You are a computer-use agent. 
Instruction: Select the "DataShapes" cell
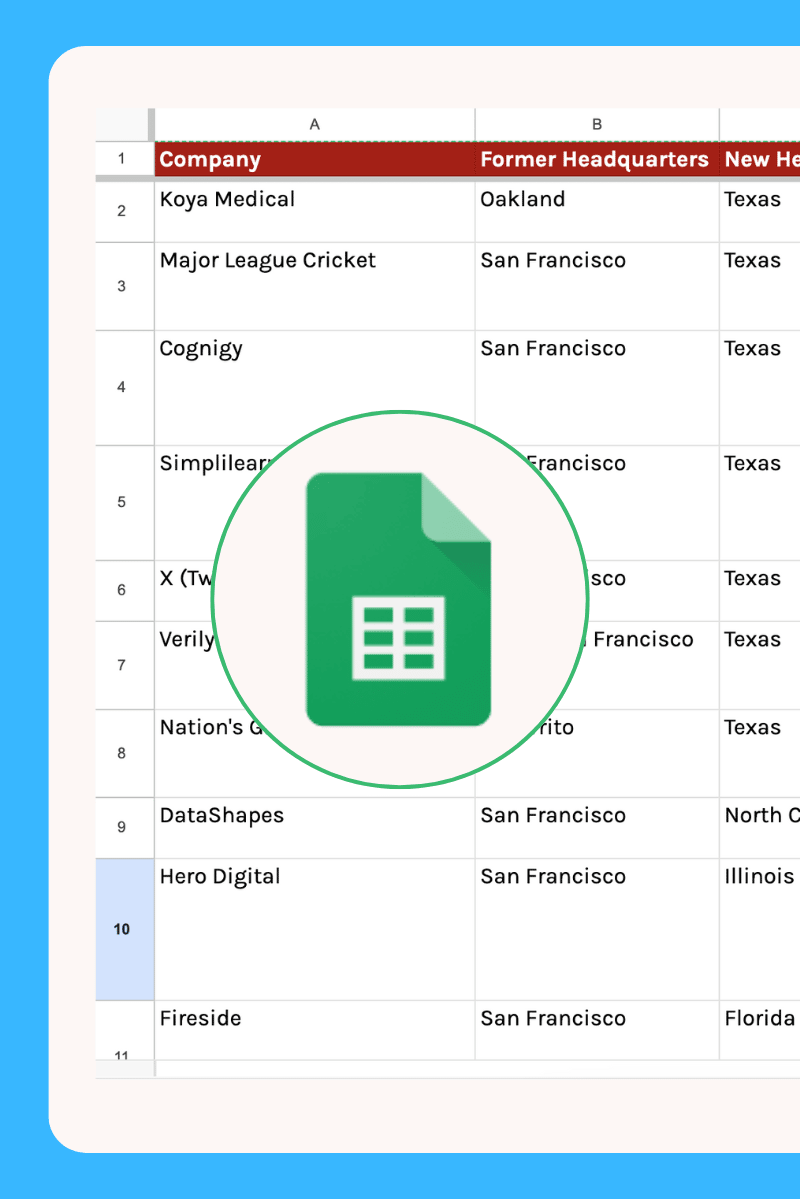click(x=314, y=827)
